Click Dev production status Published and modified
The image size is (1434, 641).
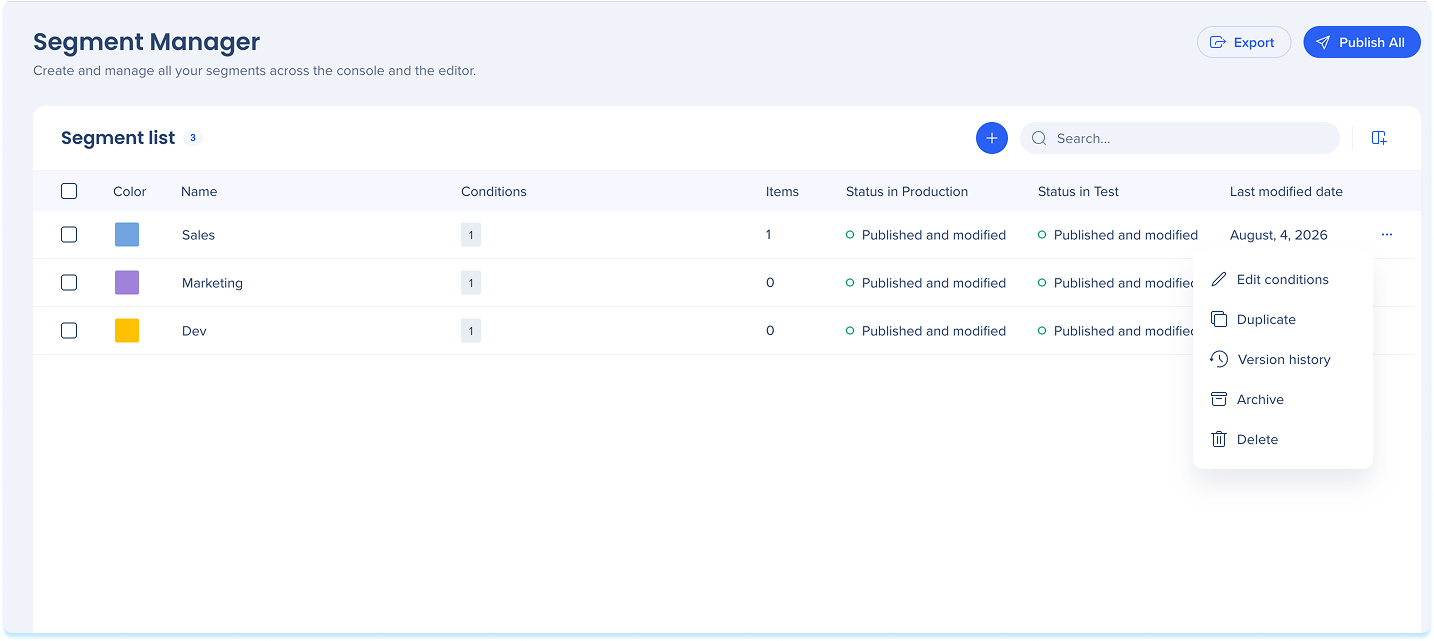click(926, 331)
